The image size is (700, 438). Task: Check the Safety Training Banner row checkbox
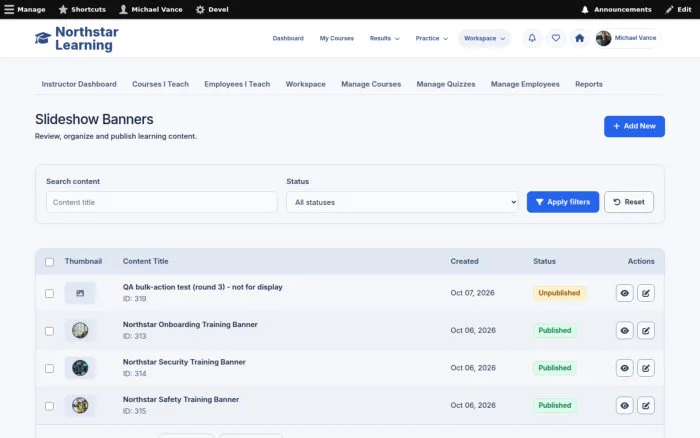(50, 406)
